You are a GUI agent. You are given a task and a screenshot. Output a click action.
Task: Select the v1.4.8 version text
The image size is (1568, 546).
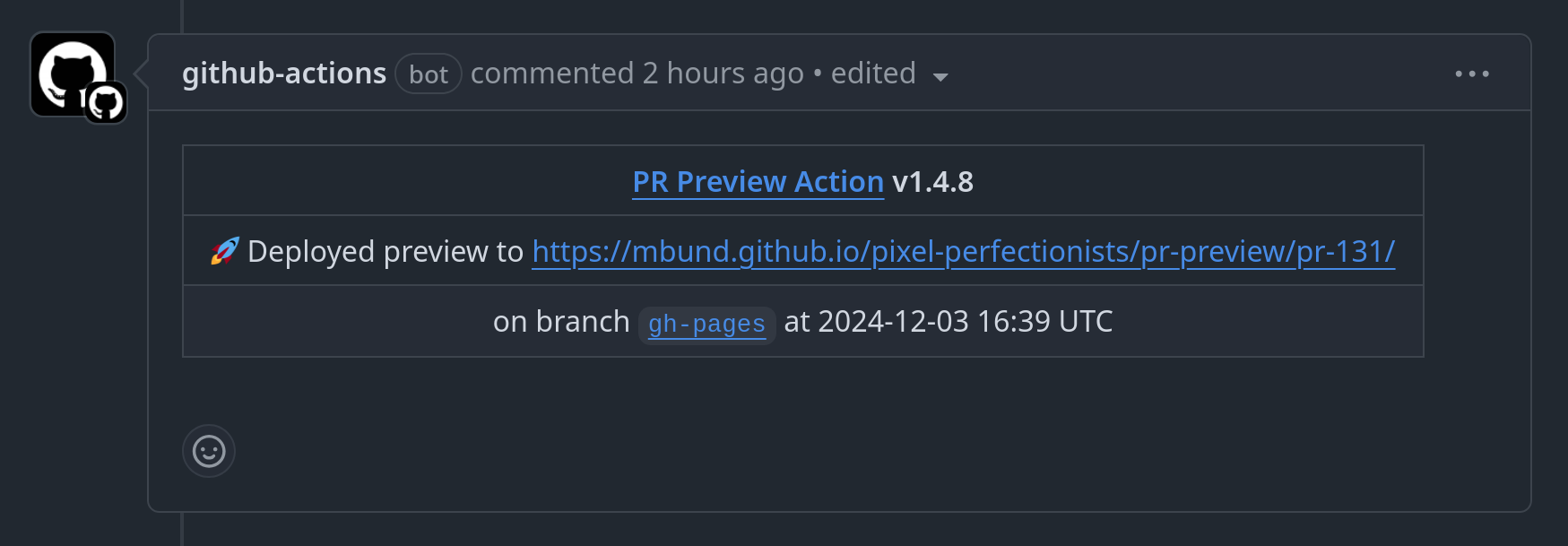pyautogui.click(x=933, y=182)
